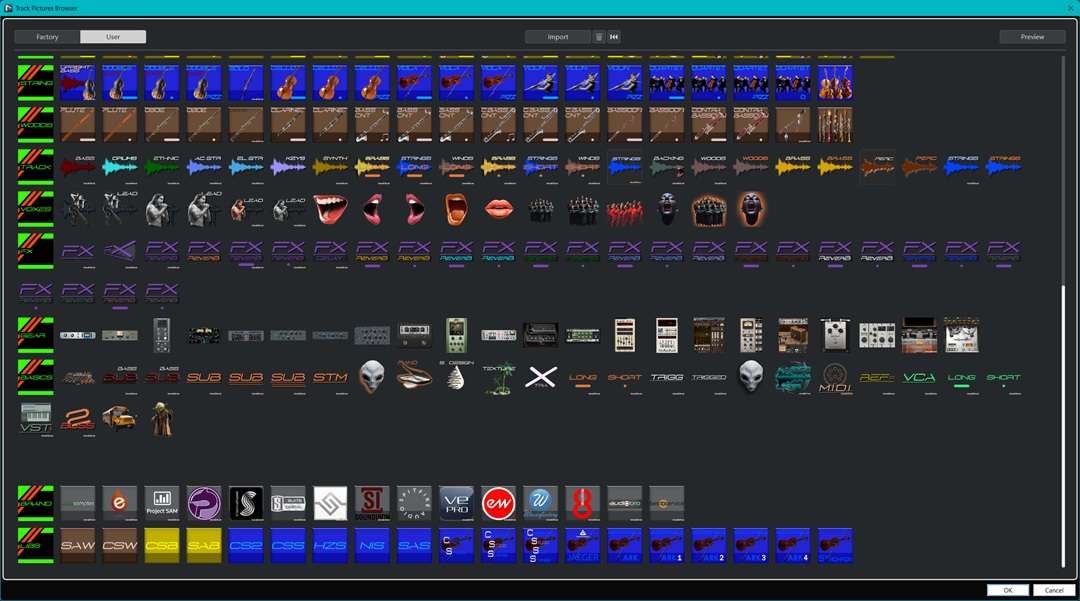Select the VE PRO logo picture
This screenshot has height=601, width=1080.
pyautogui.click(x=456, y=502)
